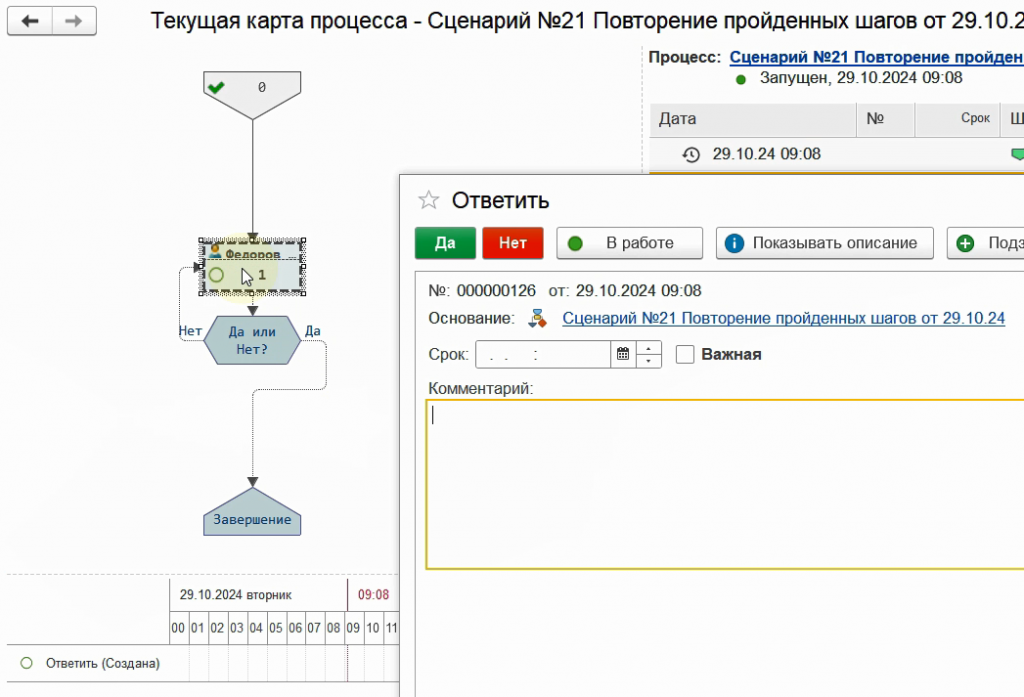Click the back navigation arrow
The width and height of the screenshot is (1024, 697).
tap(30, 21)
